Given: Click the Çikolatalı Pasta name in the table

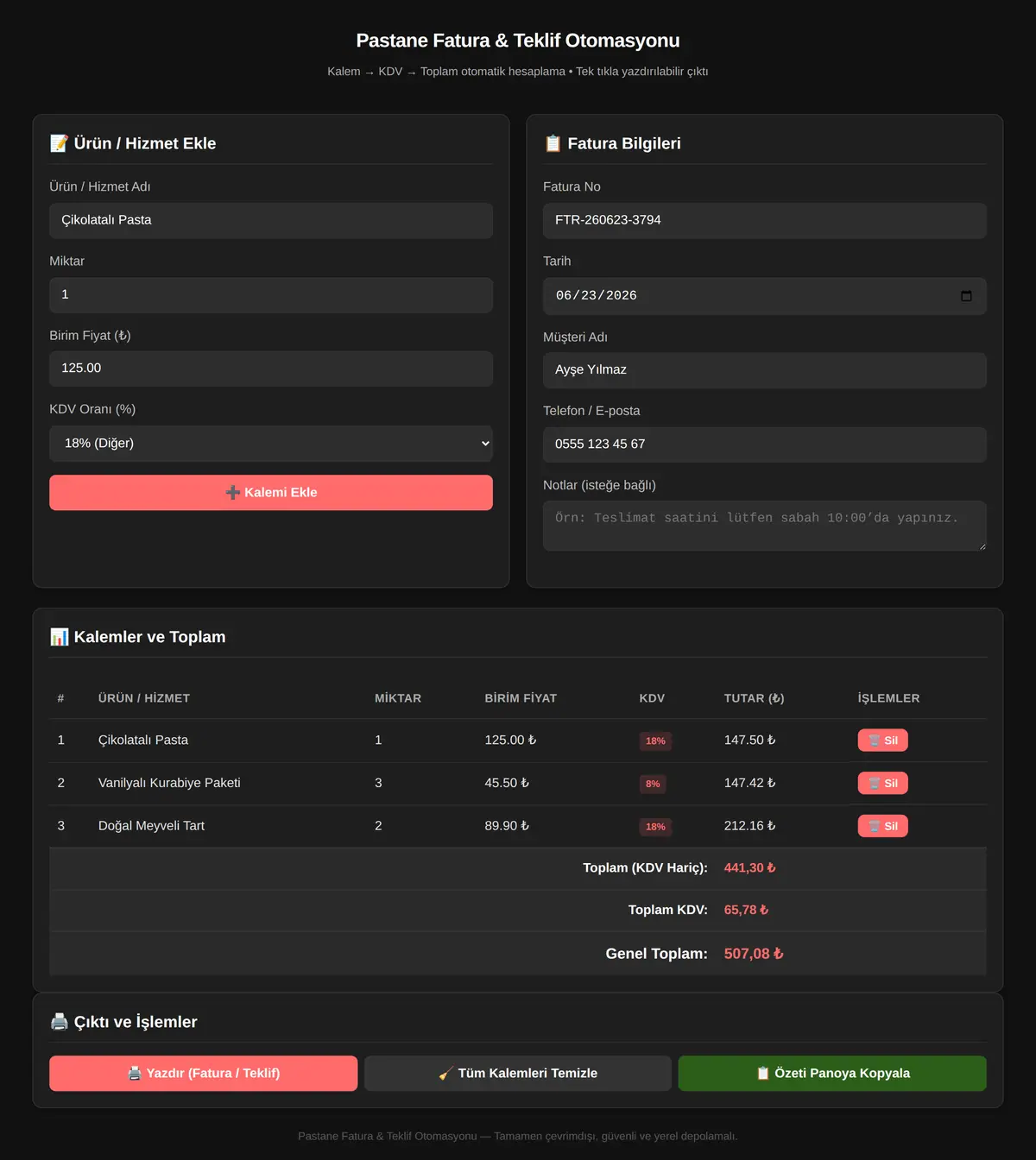Looking at the screenshot, I should tap(143, 741).
